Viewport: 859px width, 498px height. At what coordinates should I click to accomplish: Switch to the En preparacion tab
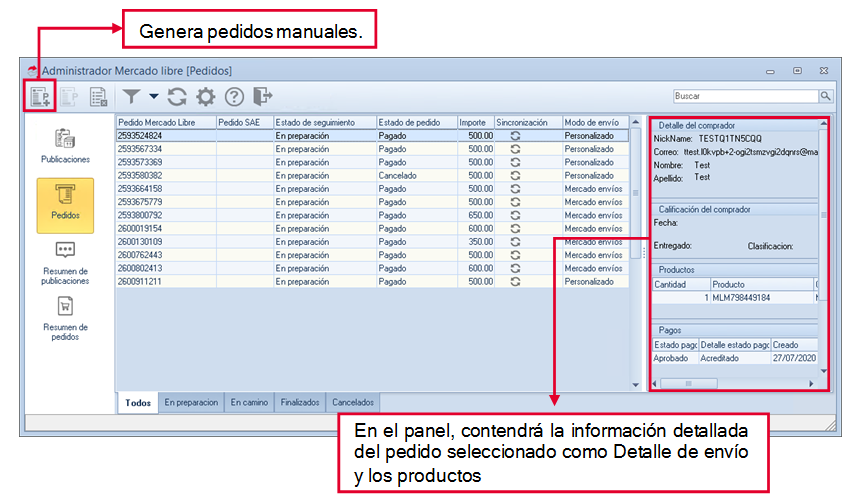pyautogui.click(x=191, y=402)
